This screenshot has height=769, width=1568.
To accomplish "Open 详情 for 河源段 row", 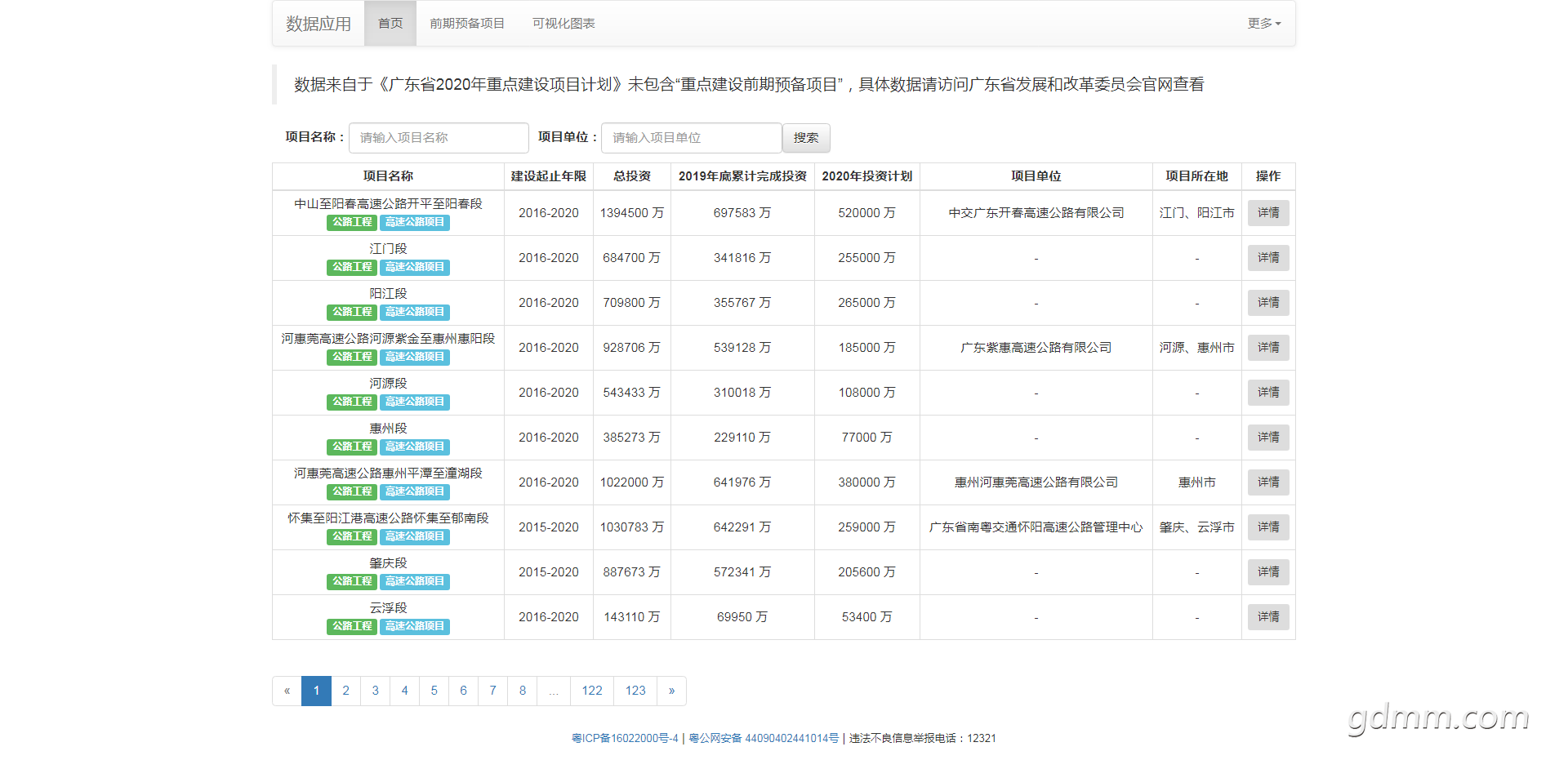I will (1268, 393).
